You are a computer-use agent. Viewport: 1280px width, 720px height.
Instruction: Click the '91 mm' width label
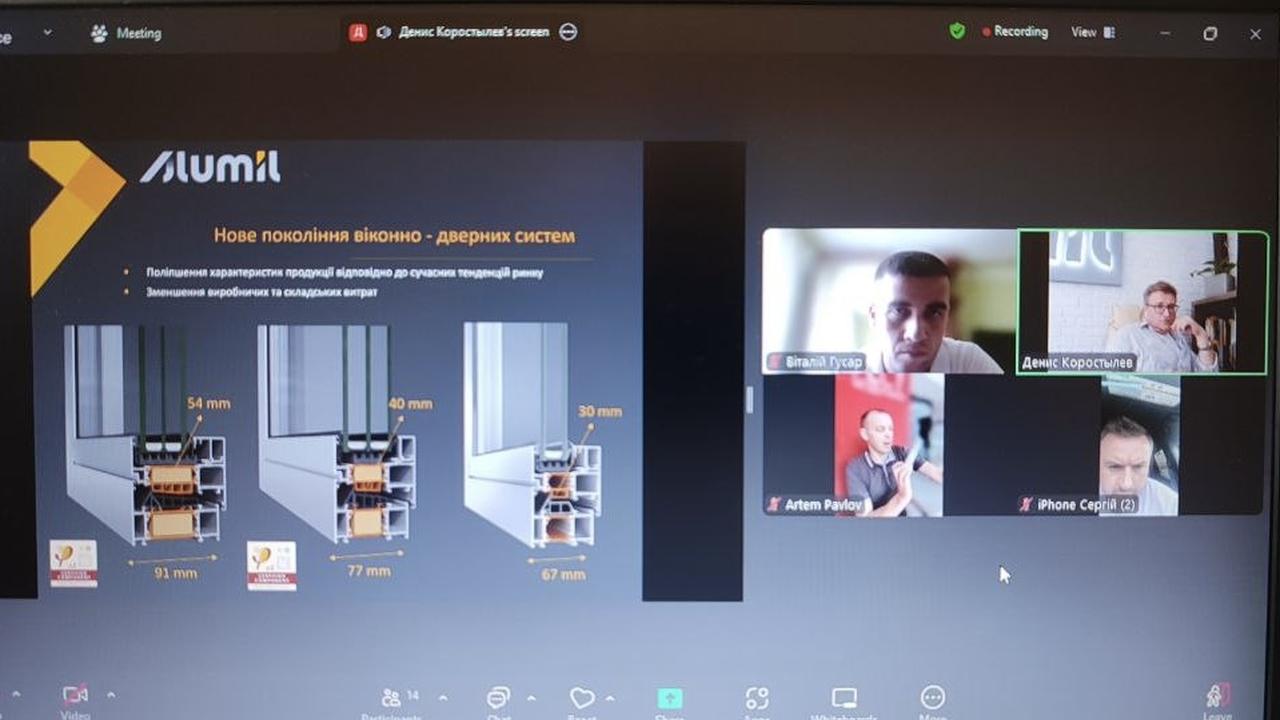point(176,573)
